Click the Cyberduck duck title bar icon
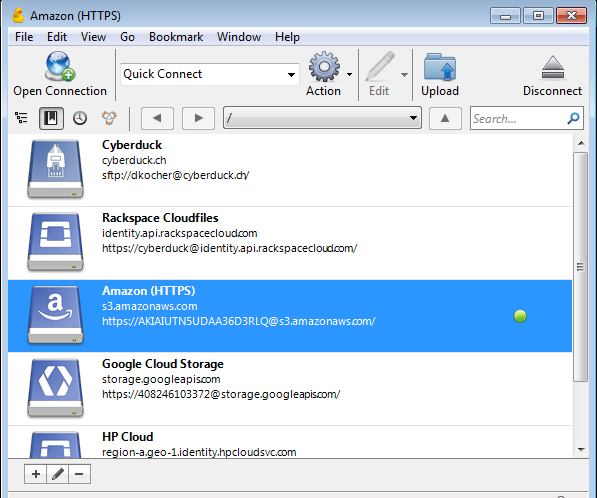This screenshot has height=498, width=597. tap(18, 15)
